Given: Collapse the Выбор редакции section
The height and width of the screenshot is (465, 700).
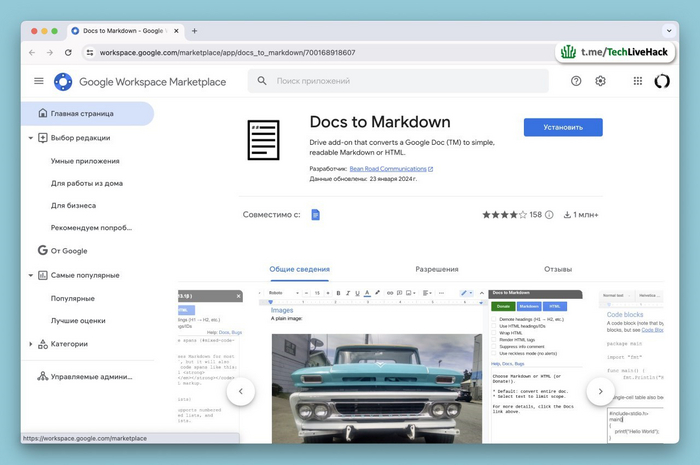Looking at the screenshot, I should point(30,138).
